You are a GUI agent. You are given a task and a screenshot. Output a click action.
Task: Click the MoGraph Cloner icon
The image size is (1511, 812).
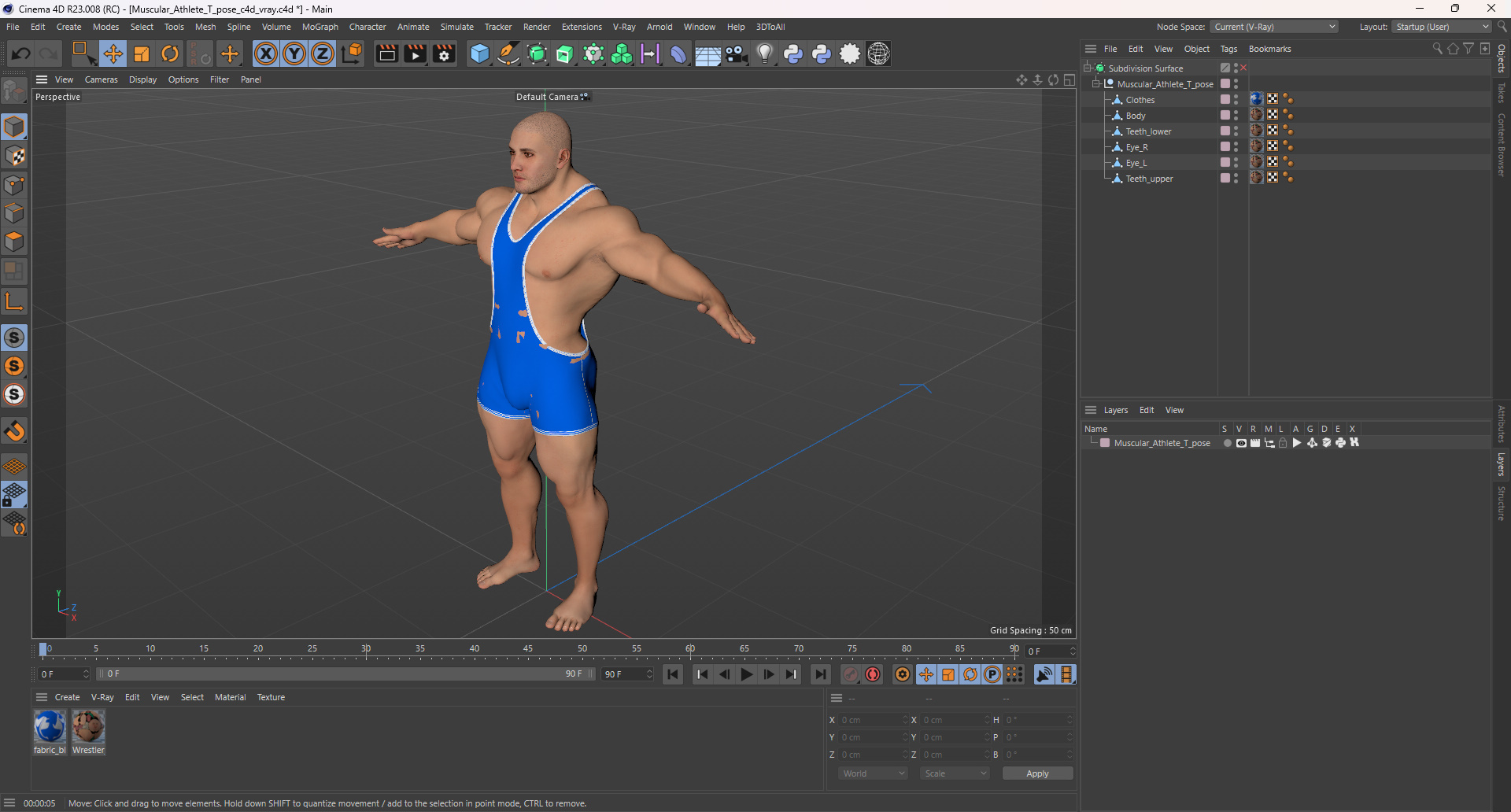tap(622, 54)
